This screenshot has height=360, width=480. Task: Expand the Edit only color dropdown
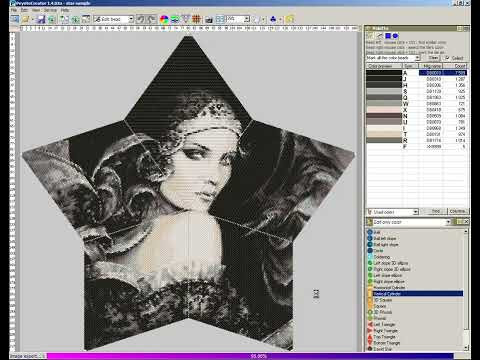[448, 222]
